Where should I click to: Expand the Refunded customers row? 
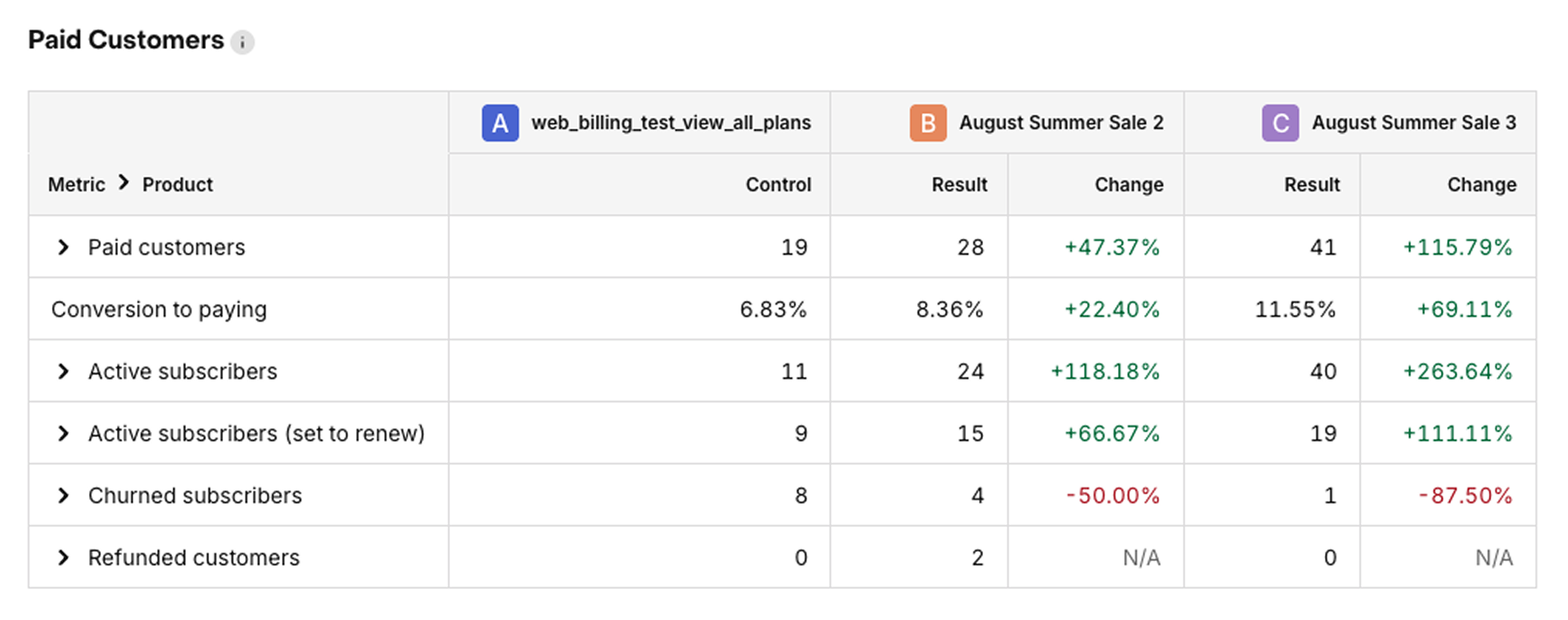click(x=64, y=557)
